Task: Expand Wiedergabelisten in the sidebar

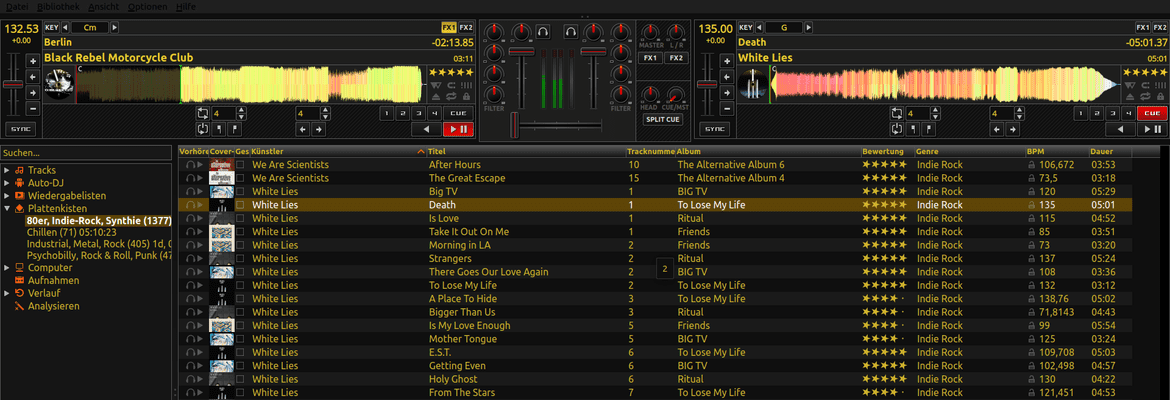Action: coord(7,196)
